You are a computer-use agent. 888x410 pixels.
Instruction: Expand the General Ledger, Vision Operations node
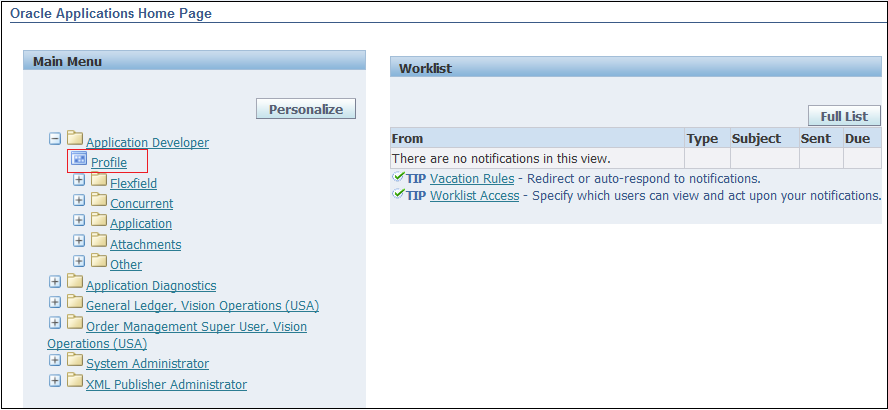[54, 301]
